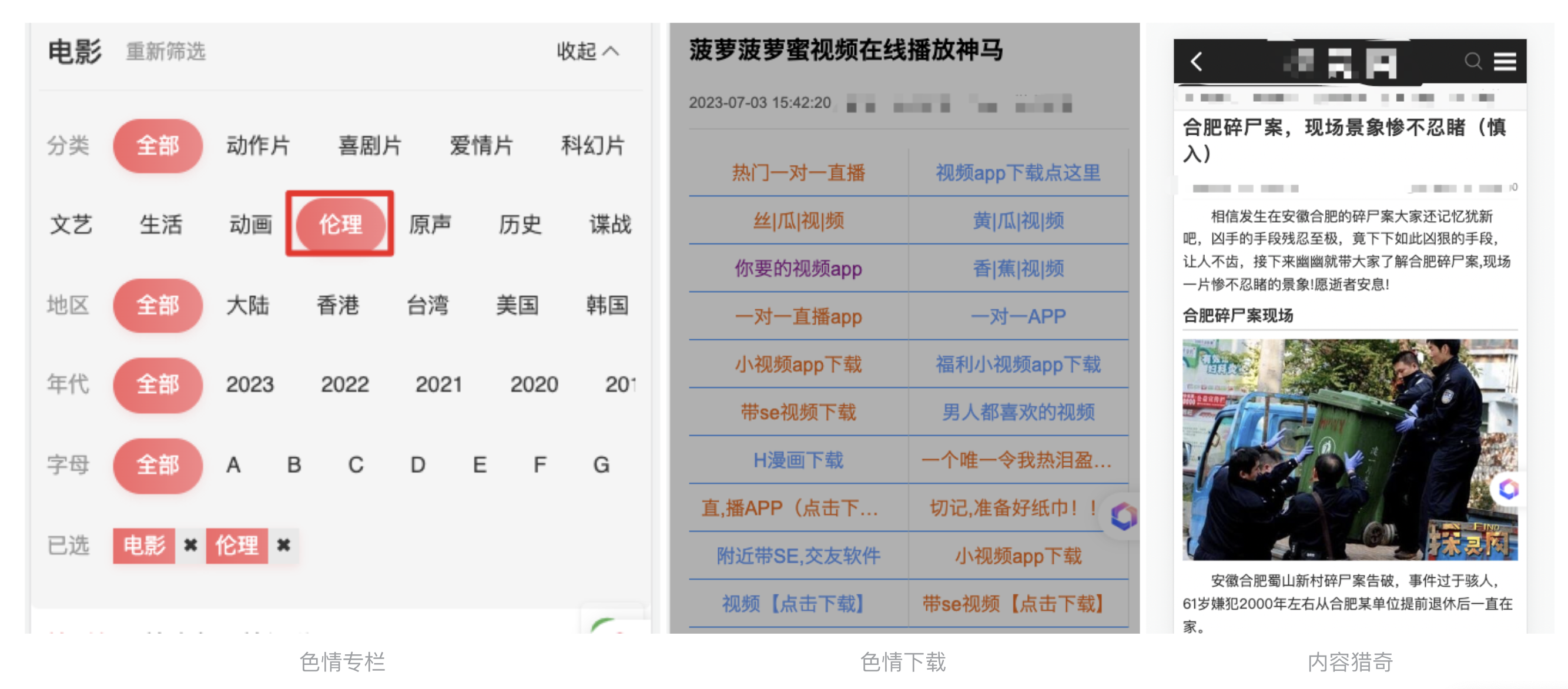Remove the 伦理 selected filter tag

coord(283,545)
